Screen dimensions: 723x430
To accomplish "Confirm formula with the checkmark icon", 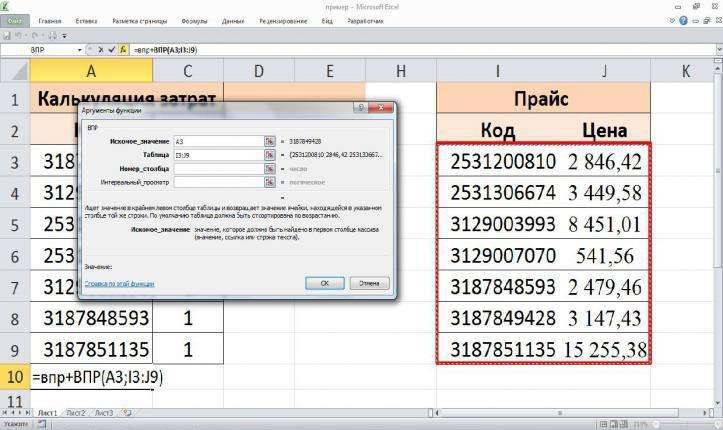I will coord(112,49).
